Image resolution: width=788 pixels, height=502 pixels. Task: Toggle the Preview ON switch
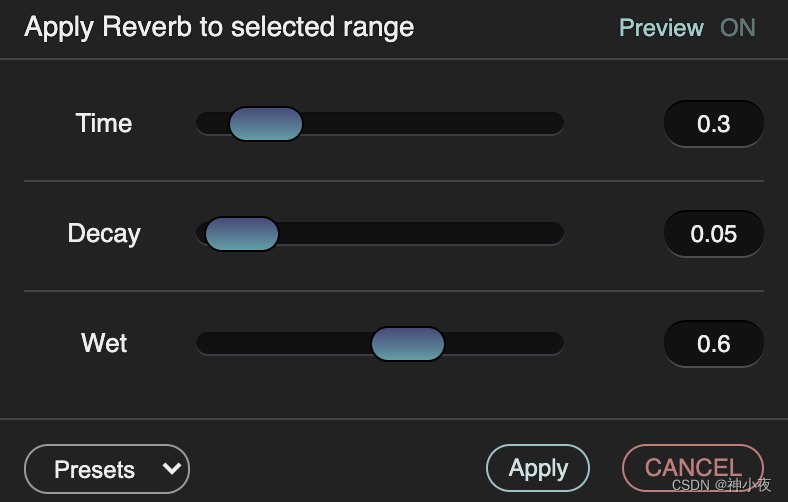click(x=738, y=27)
